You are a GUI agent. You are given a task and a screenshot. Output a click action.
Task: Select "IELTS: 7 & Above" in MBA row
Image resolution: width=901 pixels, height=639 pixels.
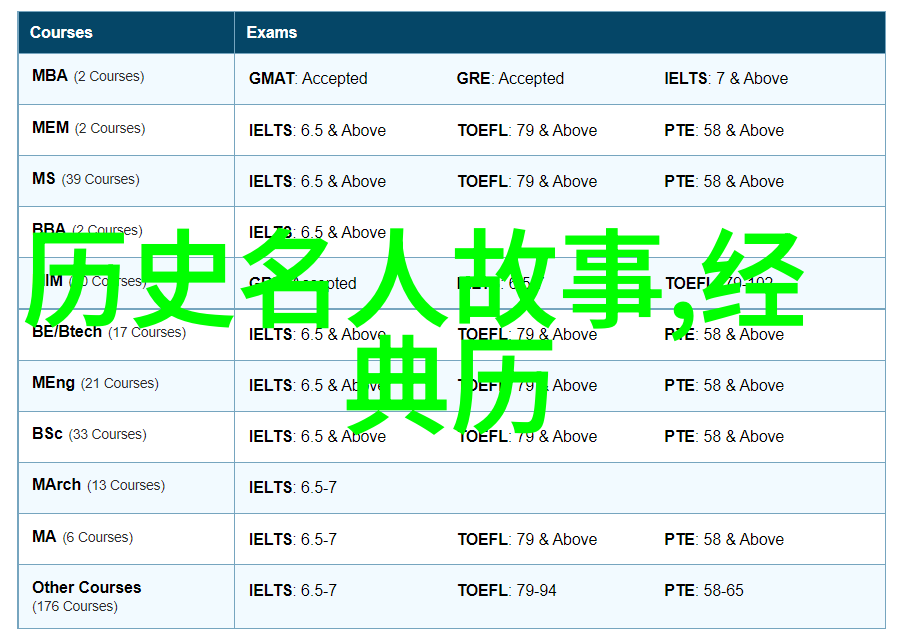pos(726,78)
